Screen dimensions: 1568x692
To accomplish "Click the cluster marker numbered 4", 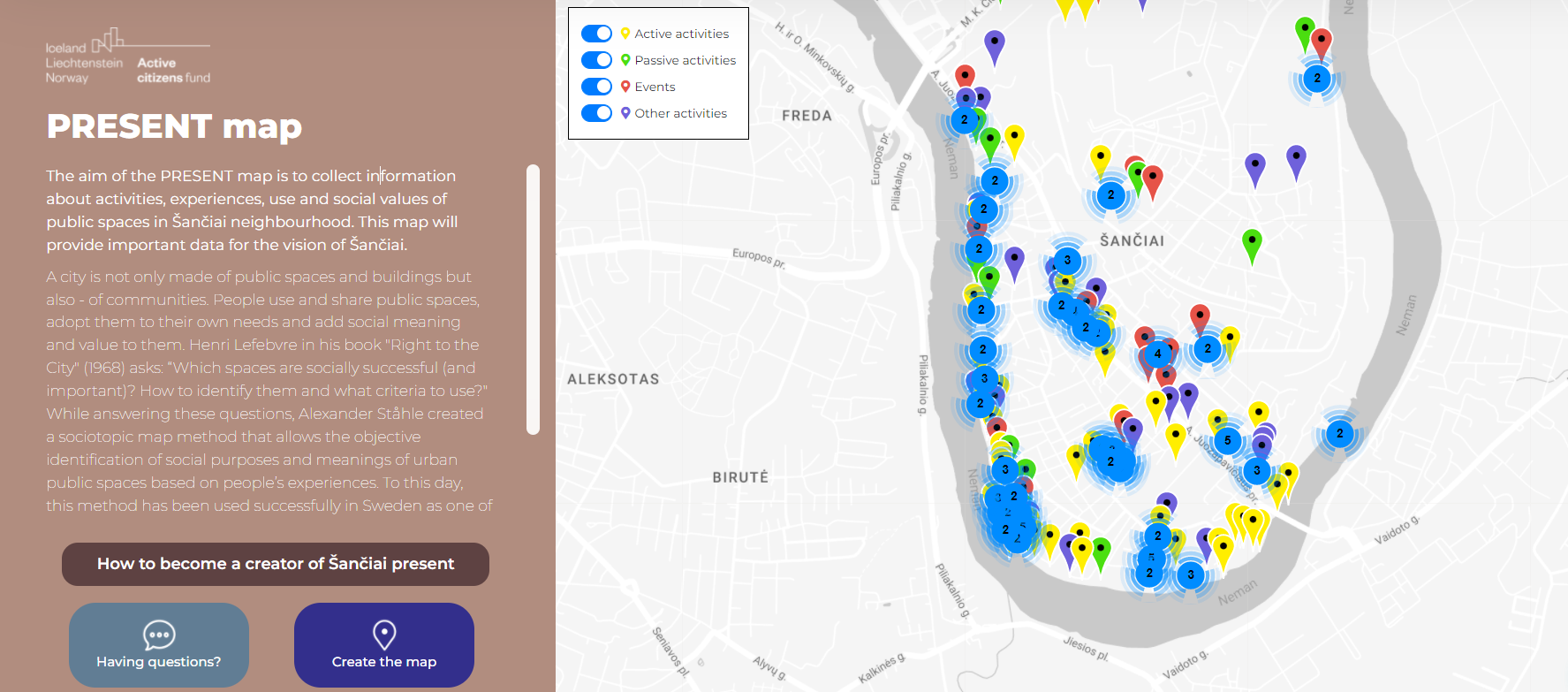I will point(1157,354).
